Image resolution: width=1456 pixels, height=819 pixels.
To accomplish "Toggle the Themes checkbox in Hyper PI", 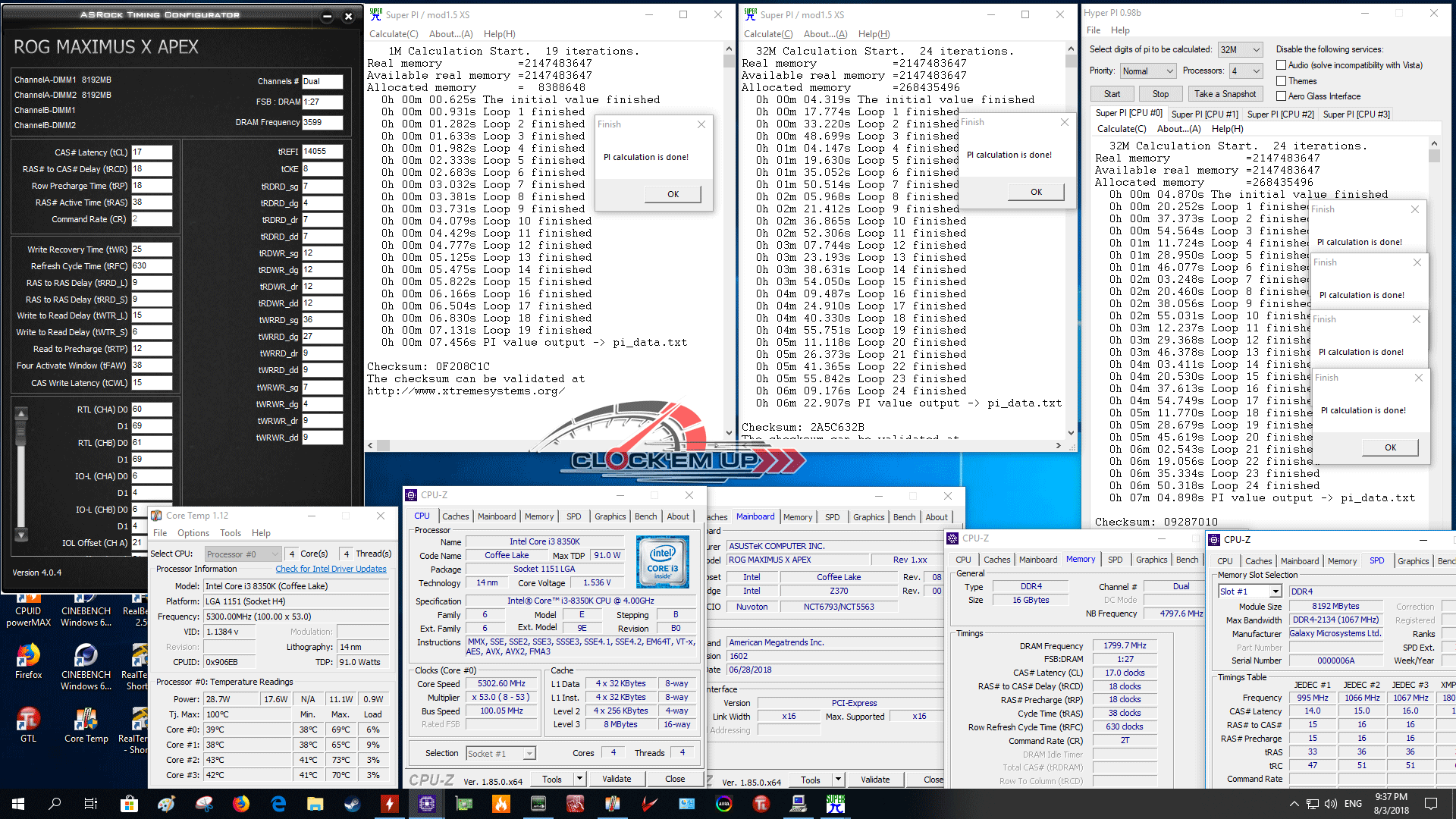I will [1282, 80].
